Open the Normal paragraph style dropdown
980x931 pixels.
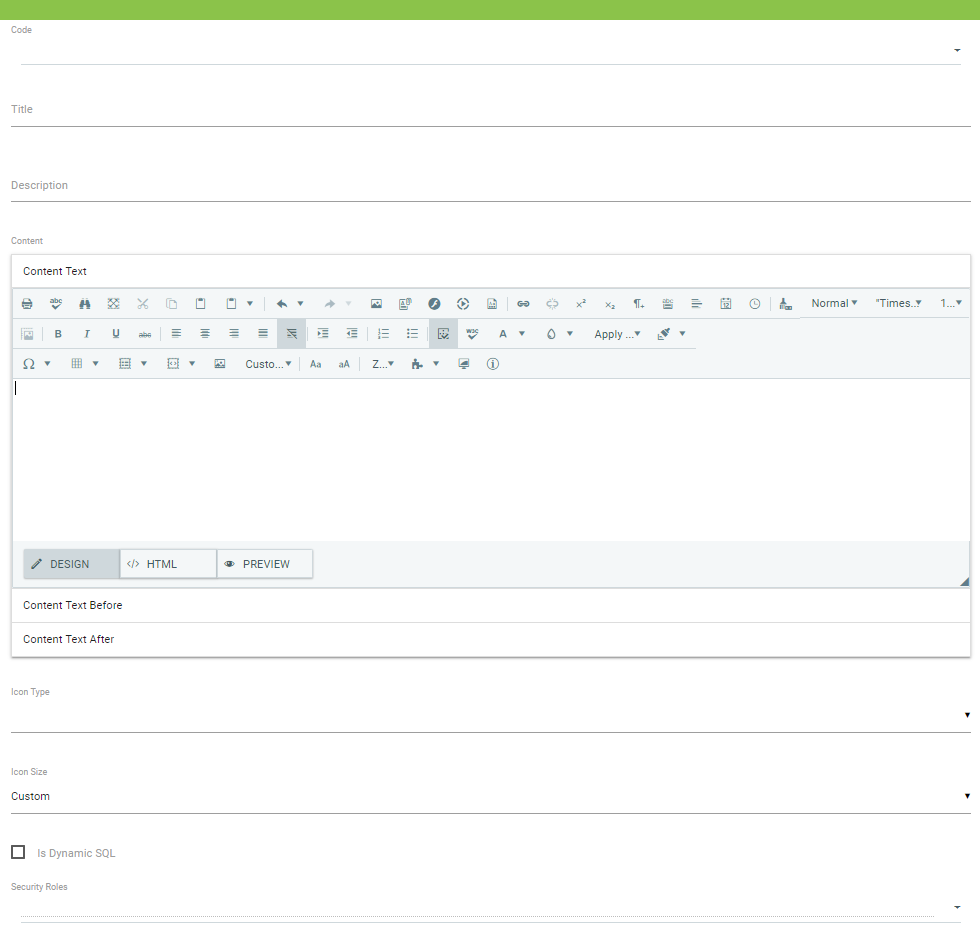(834, 304)
